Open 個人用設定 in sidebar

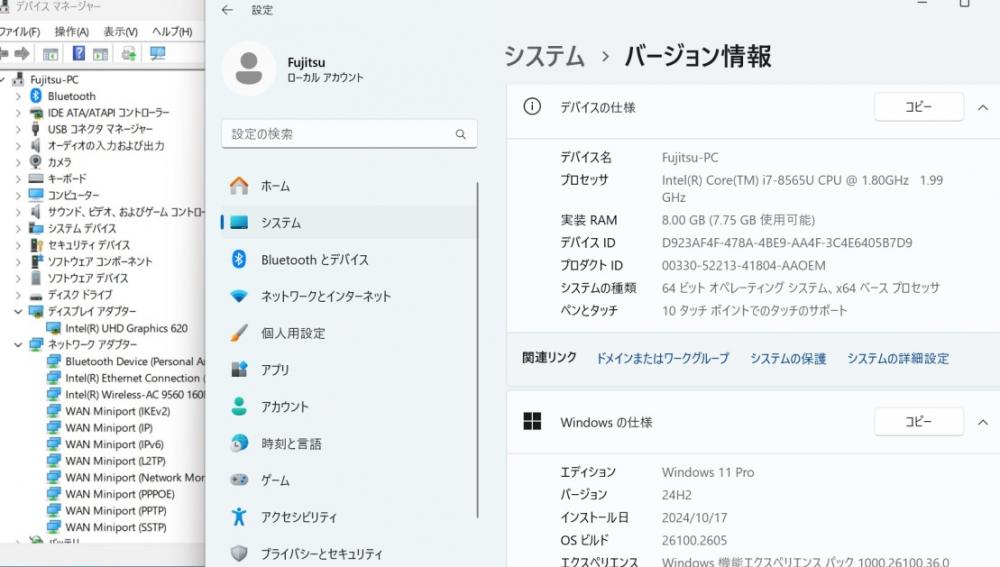[x=349, y=333]
